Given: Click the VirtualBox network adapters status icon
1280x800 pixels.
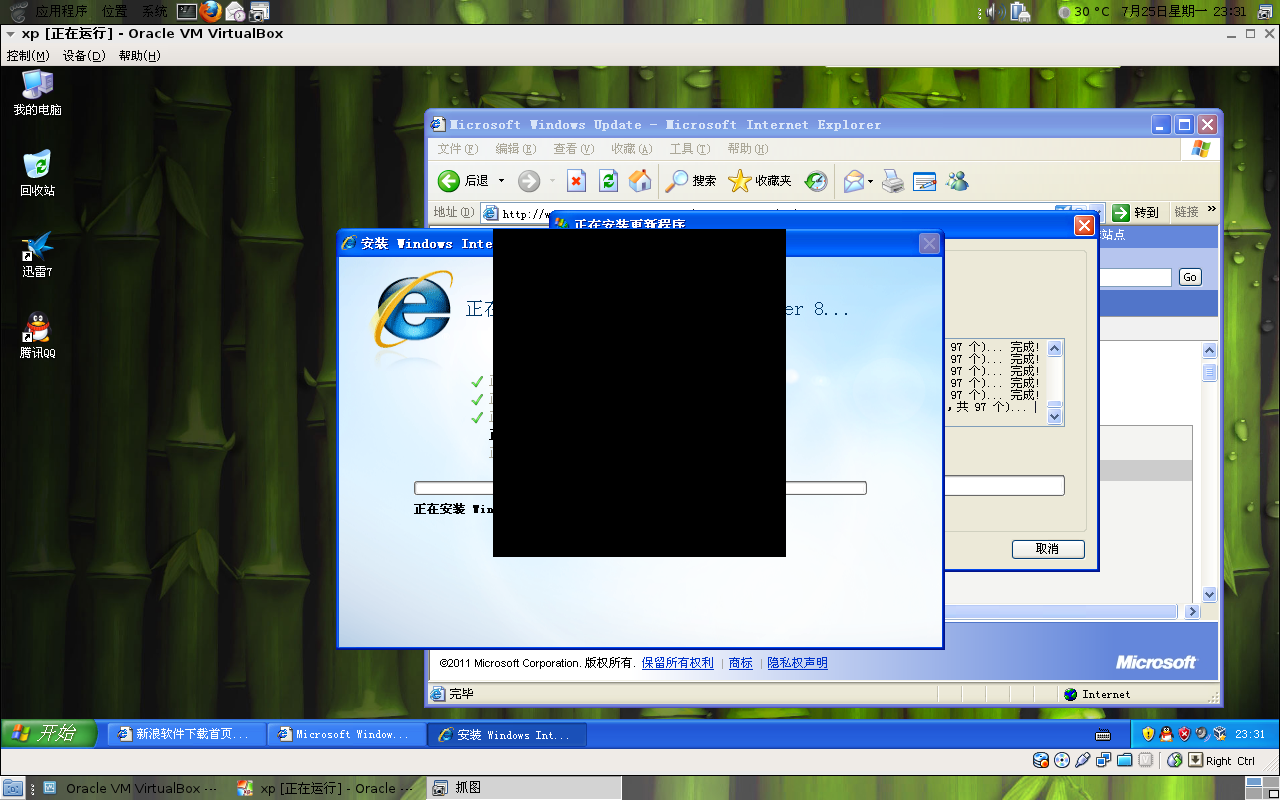Looking at the screenshot, I should tap(1104, 761).
